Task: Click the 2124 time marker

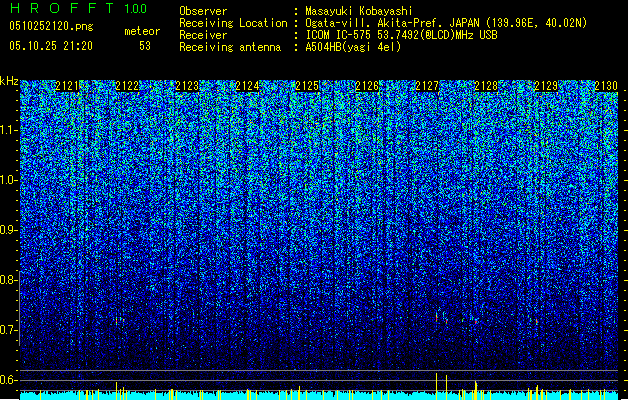Action: click(247, 86)
